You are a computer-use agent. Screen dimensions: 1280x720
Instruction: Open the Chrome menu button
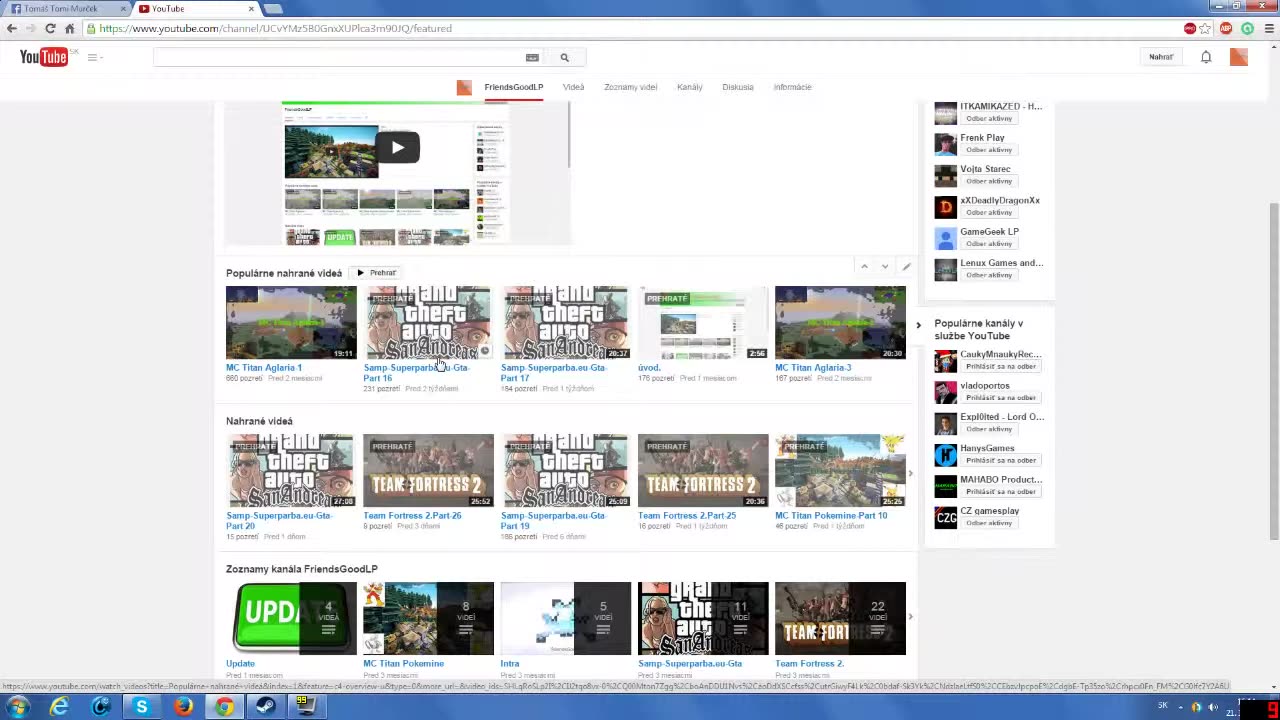(1269, 28)
